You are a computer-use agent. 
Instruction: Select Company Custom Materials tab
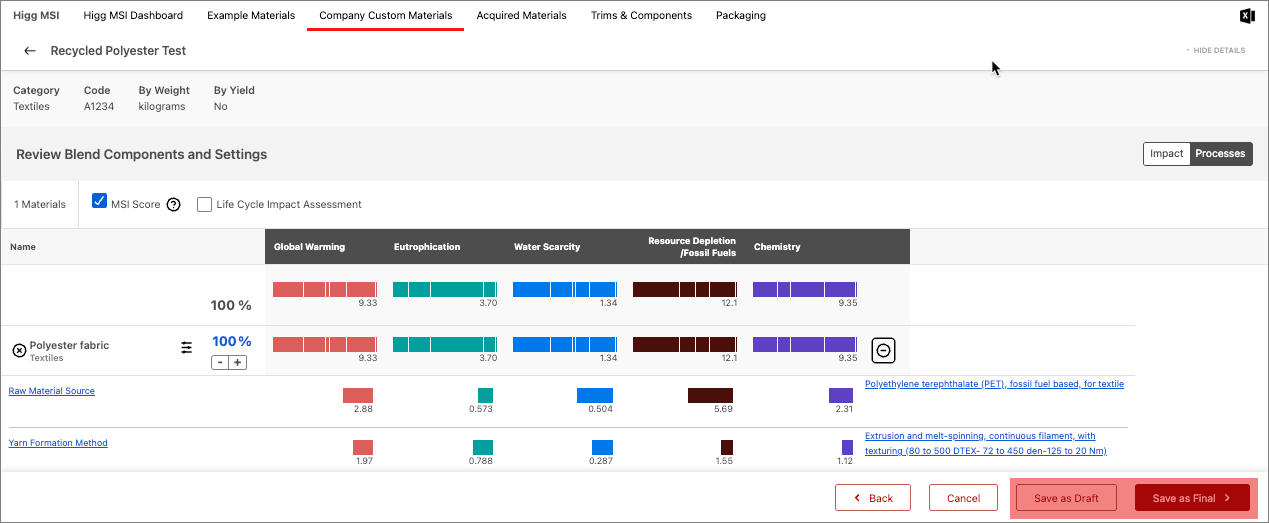click(x=385, y=16)
